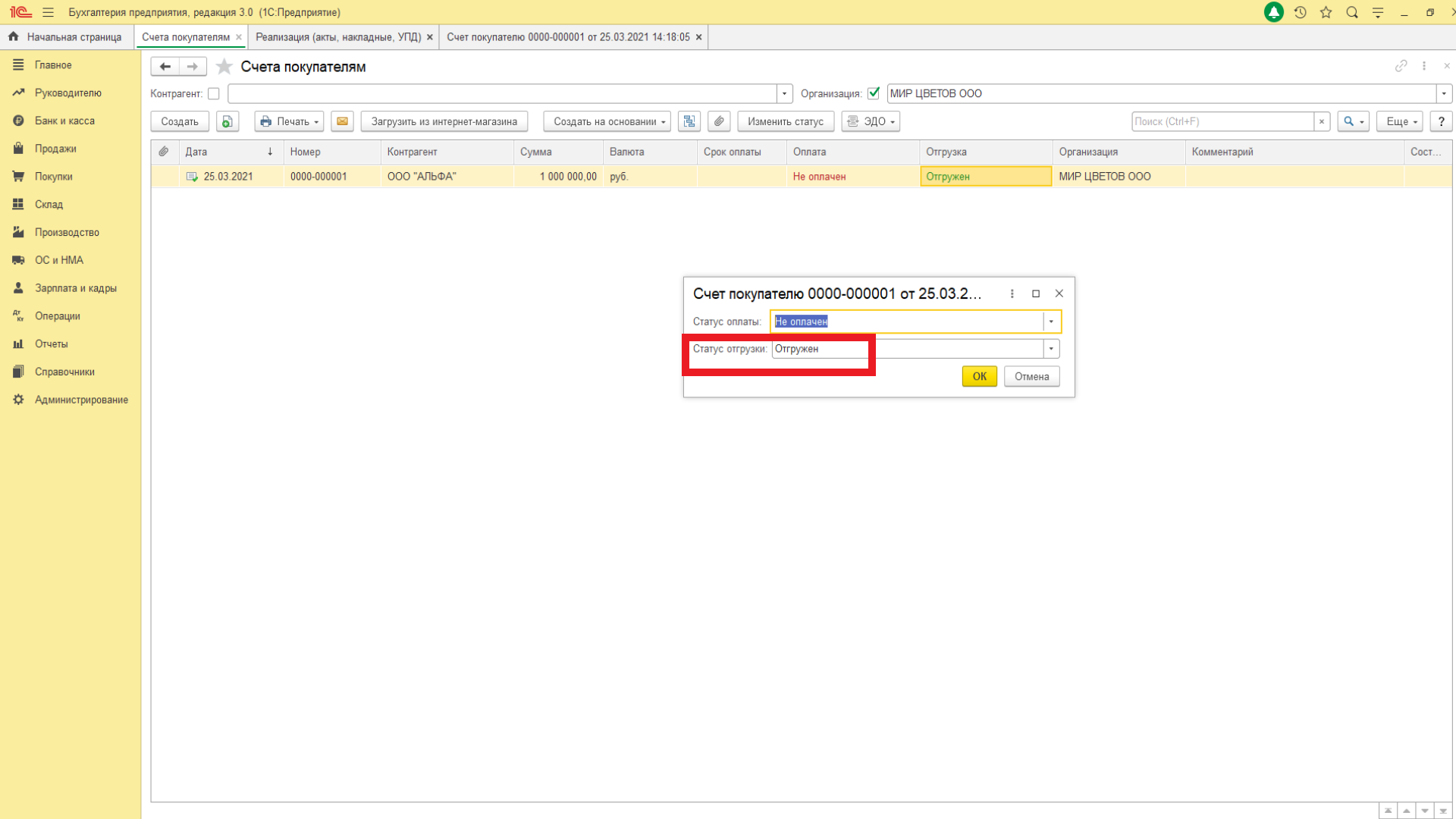The height and width of the screenshot is (819, 1456).
Task: Open history icon in top title bar
Action: (1300, 12)
